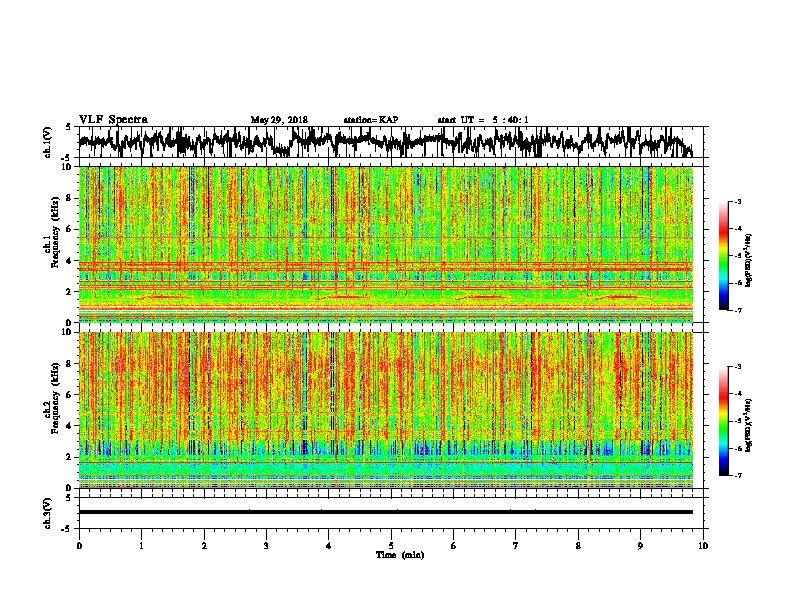Screen dimensions: 792x612
Task: Select the "start UT = 5:40:1" text
Action: coord(483,120)
